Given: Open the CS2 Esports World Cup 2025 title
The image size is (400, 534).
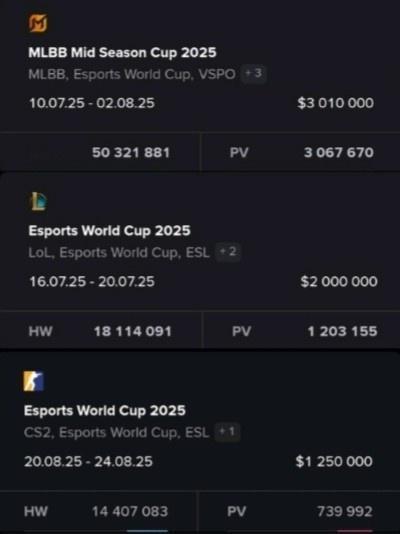Looking at the screenshot, I should coord(105,410).
